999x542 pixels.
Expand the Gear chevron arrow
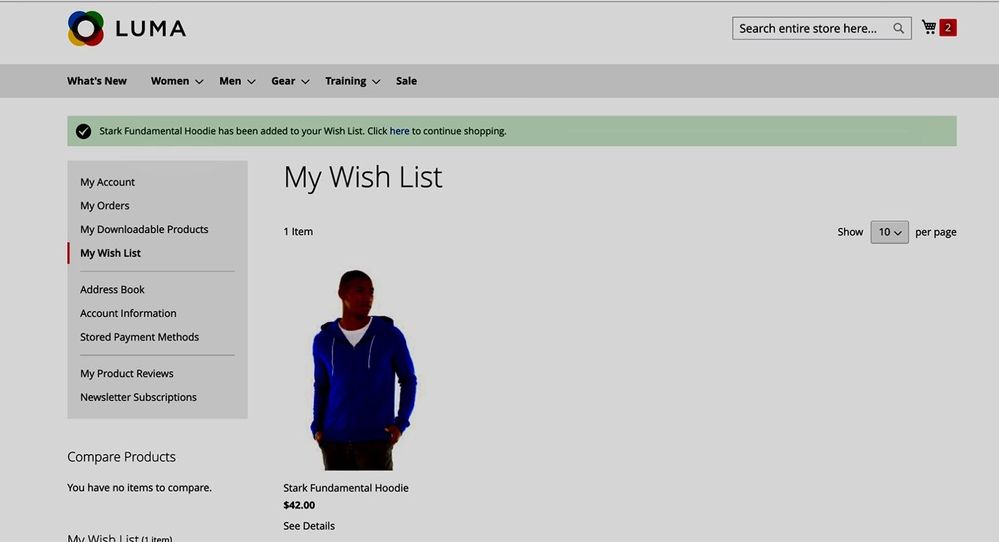(305, 82)
